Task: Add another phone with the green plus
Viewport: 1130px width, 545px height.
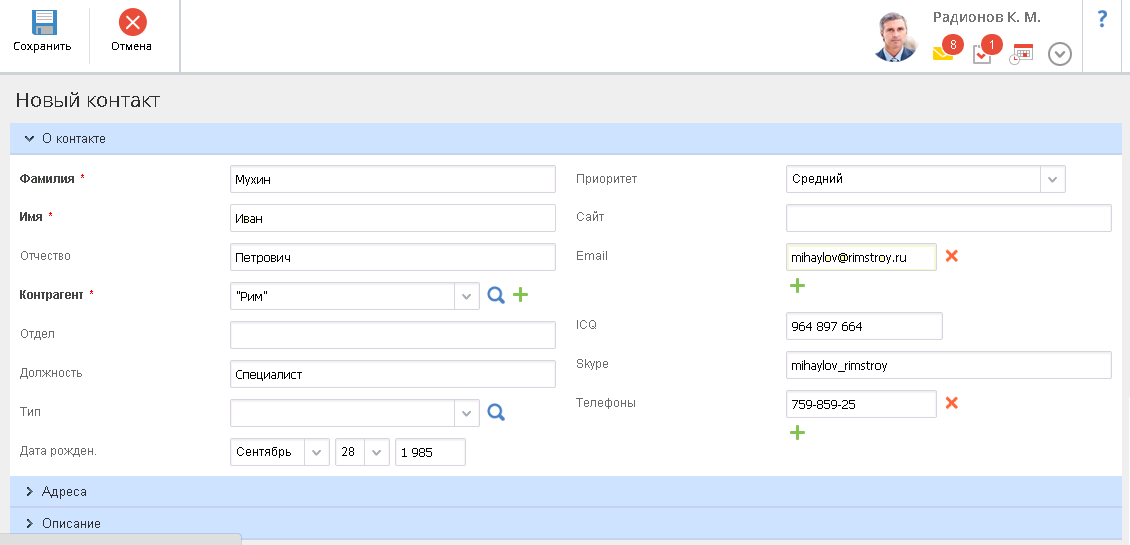Action: pyautogui.click(x=797, y=433)
